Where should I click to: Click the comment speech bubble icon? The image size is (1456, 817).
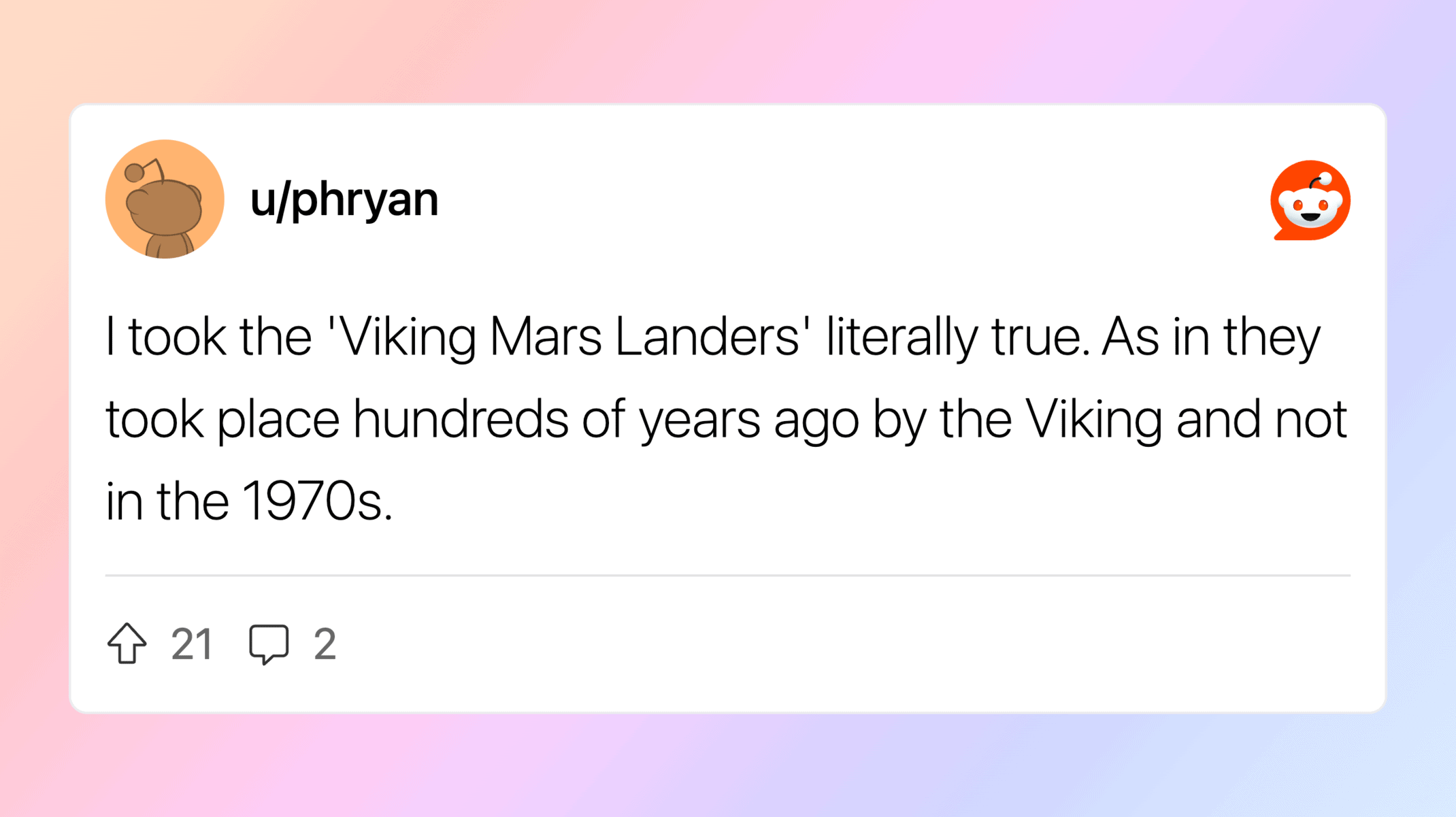pyautogui.click(x=269, y=643)
